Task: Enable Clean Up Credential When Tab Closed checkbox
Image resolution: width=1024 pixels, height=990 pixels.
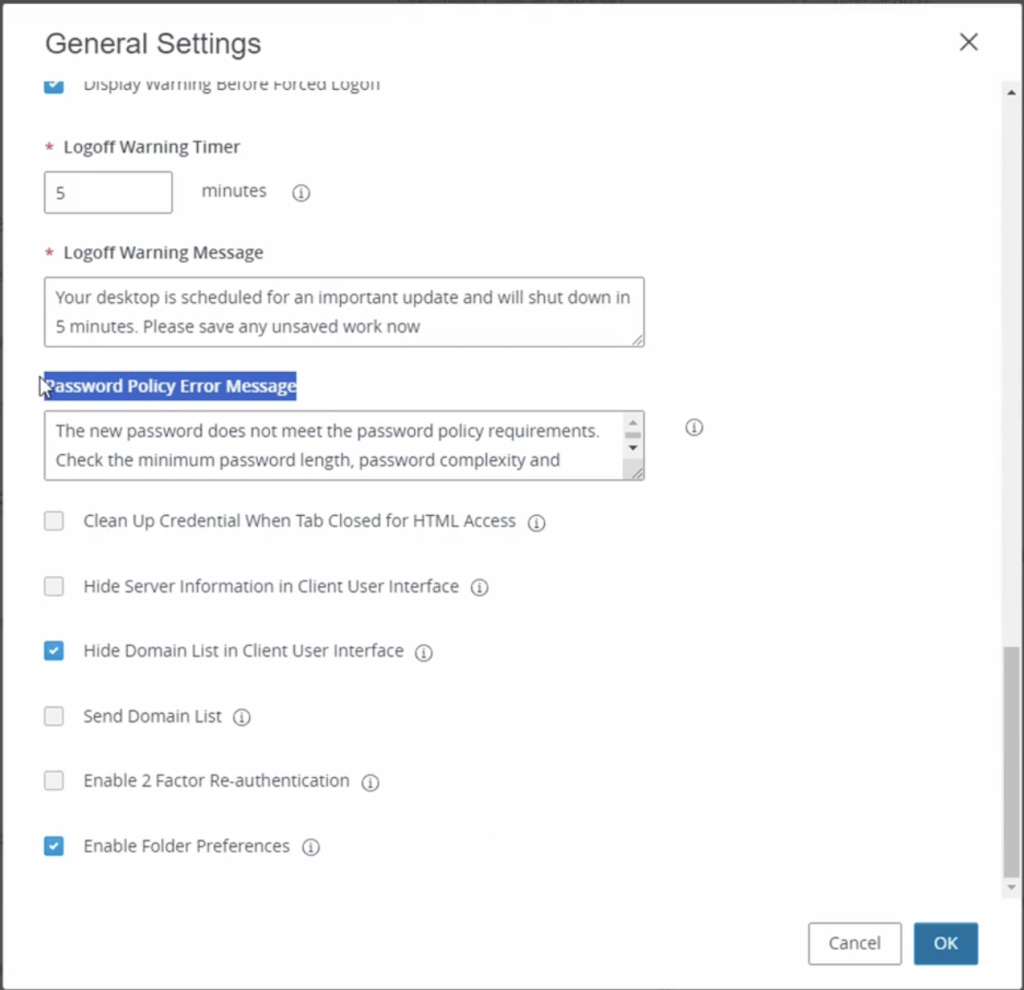Action: click(x=54, y=521)
